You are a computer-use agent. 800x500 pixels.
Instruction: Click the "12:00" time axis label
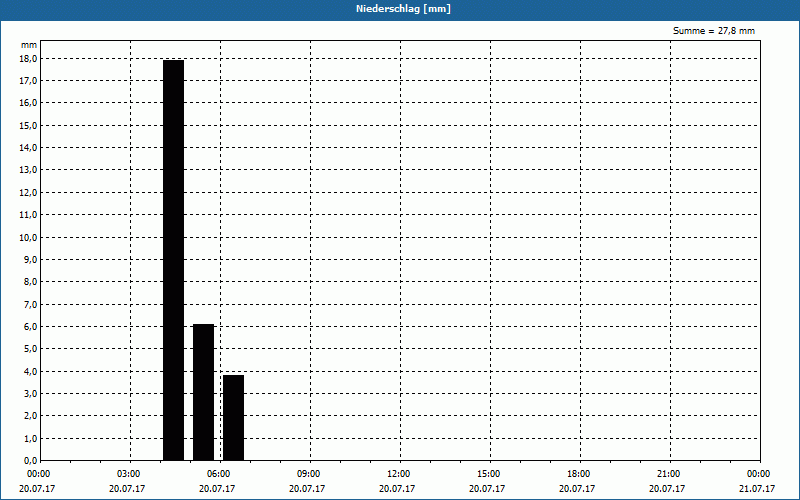coord(398,474)
